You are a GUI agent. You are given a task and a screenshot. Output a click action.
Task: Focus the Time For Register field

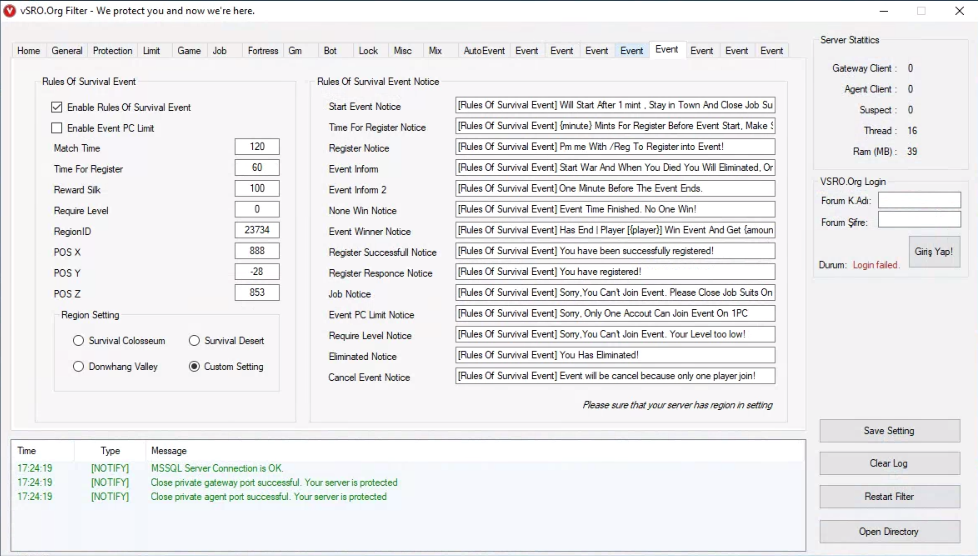257,167
